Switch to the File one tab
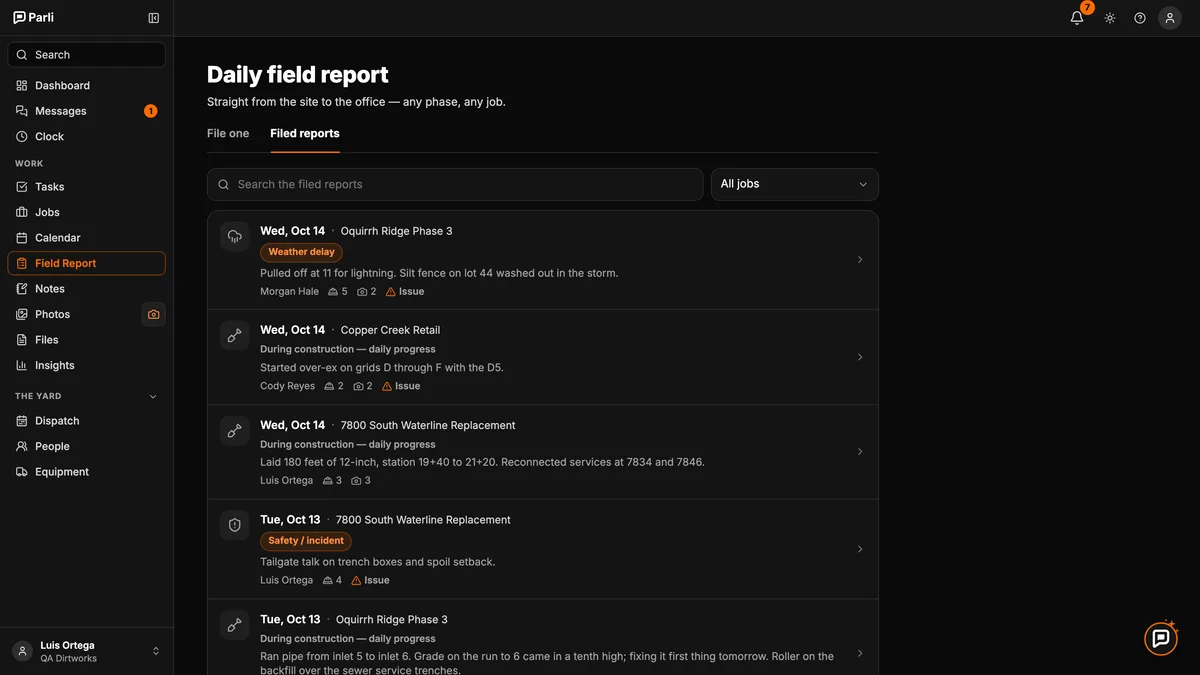This screenshot has width=1200, height=675. (228, 133)
